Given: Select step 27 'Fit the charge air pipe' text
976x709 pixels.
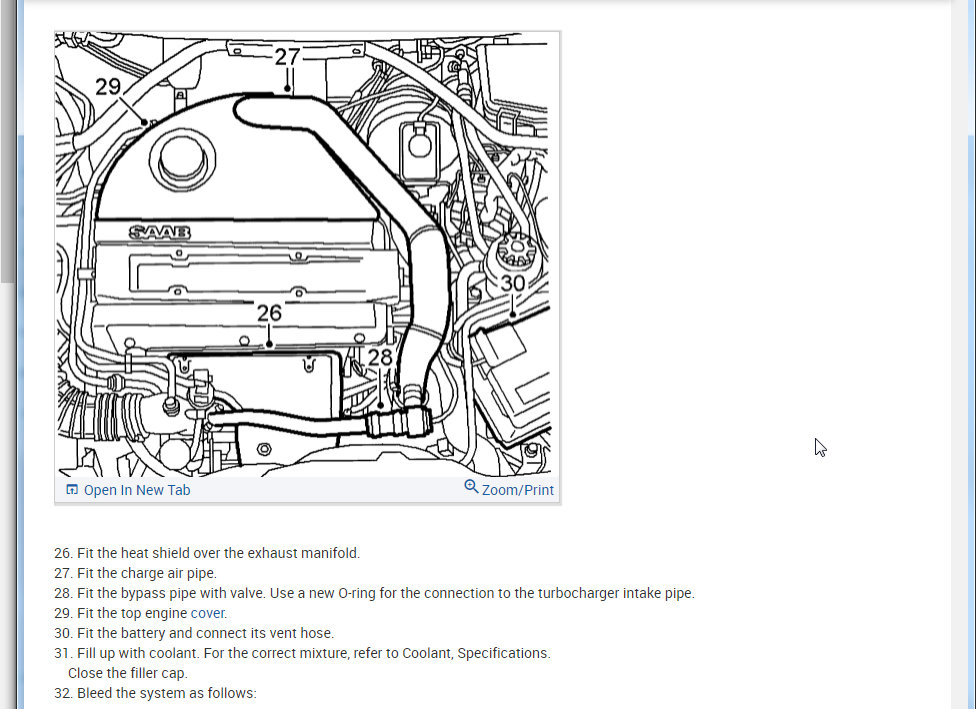Looking at the screenshot, I should [136, 573].
